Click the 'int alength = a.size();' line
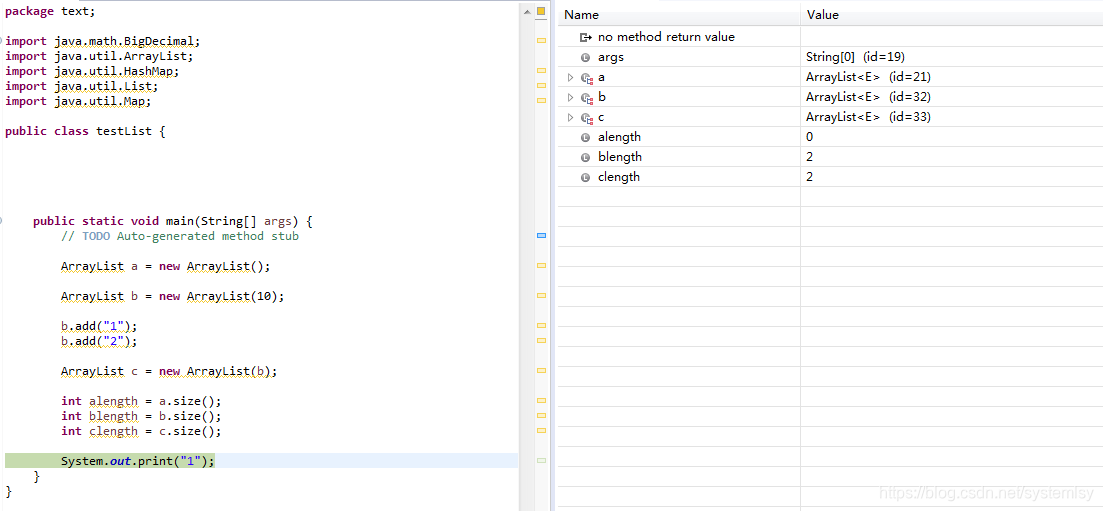The height and width of the screenshot is (511, 1103). tap(141, 401)
